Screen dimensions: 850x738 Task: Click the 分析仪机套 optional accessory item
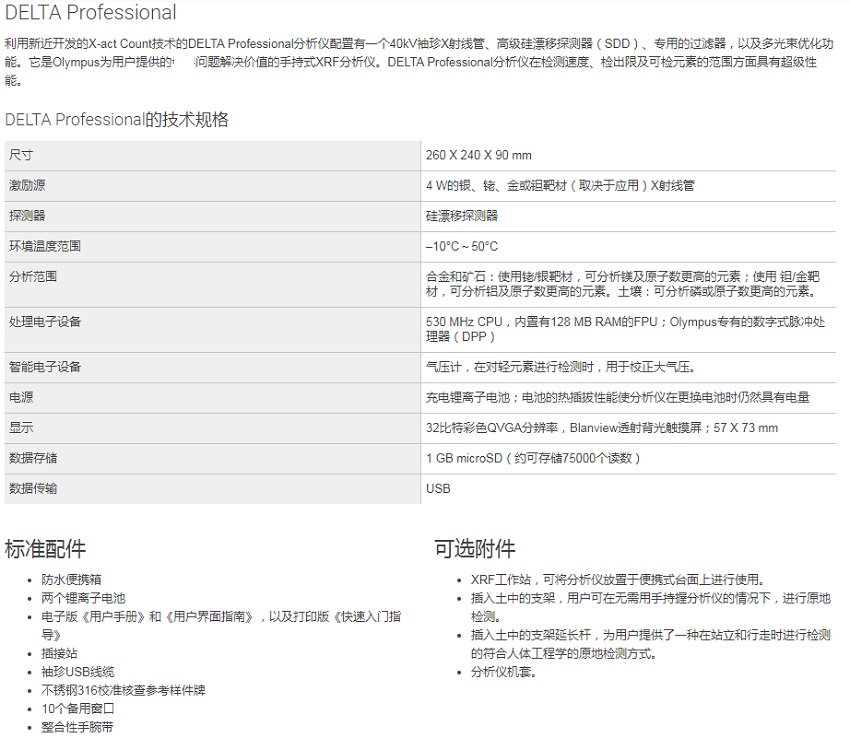pos(504,671)
